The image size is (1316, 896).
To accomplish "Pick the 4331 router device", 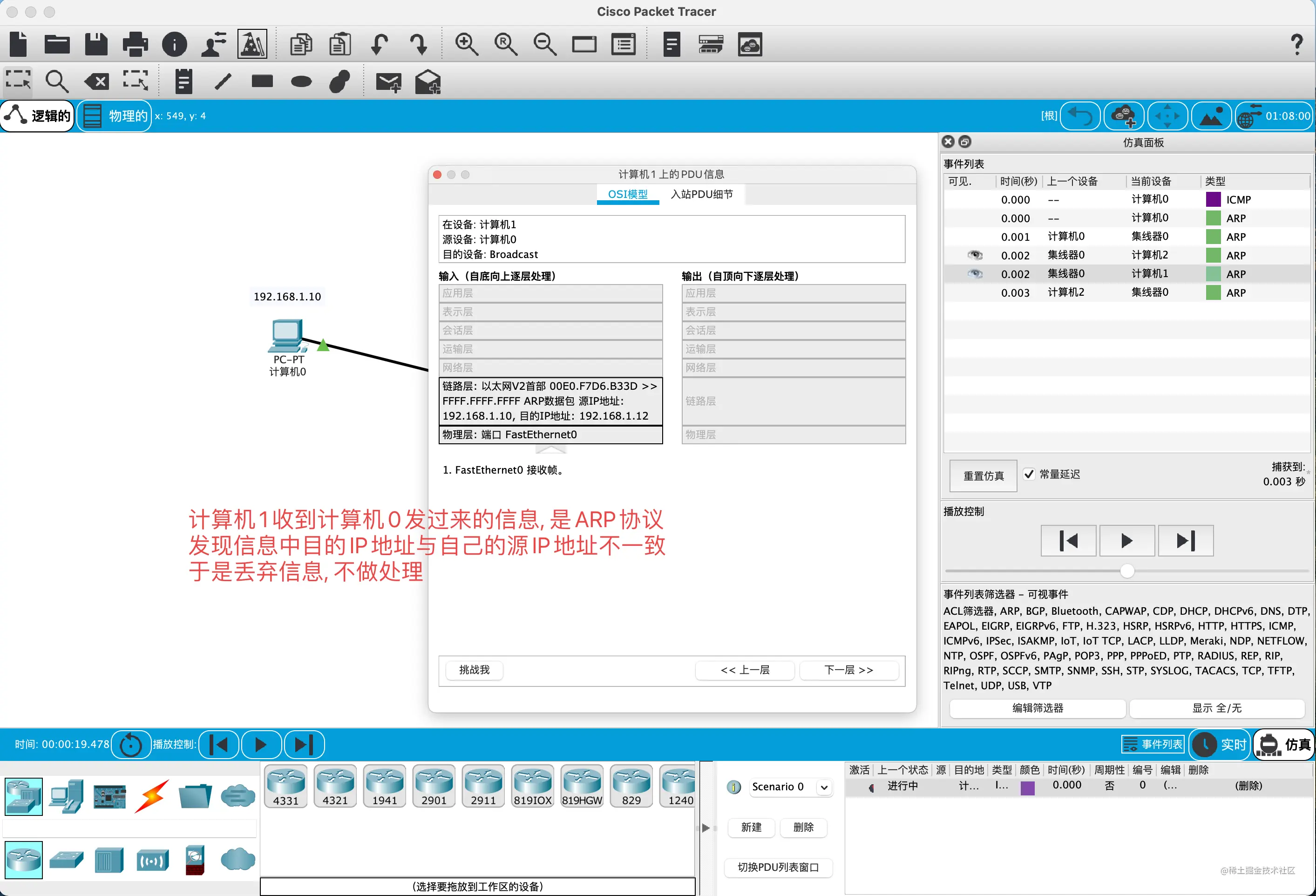I will point(286,786).
